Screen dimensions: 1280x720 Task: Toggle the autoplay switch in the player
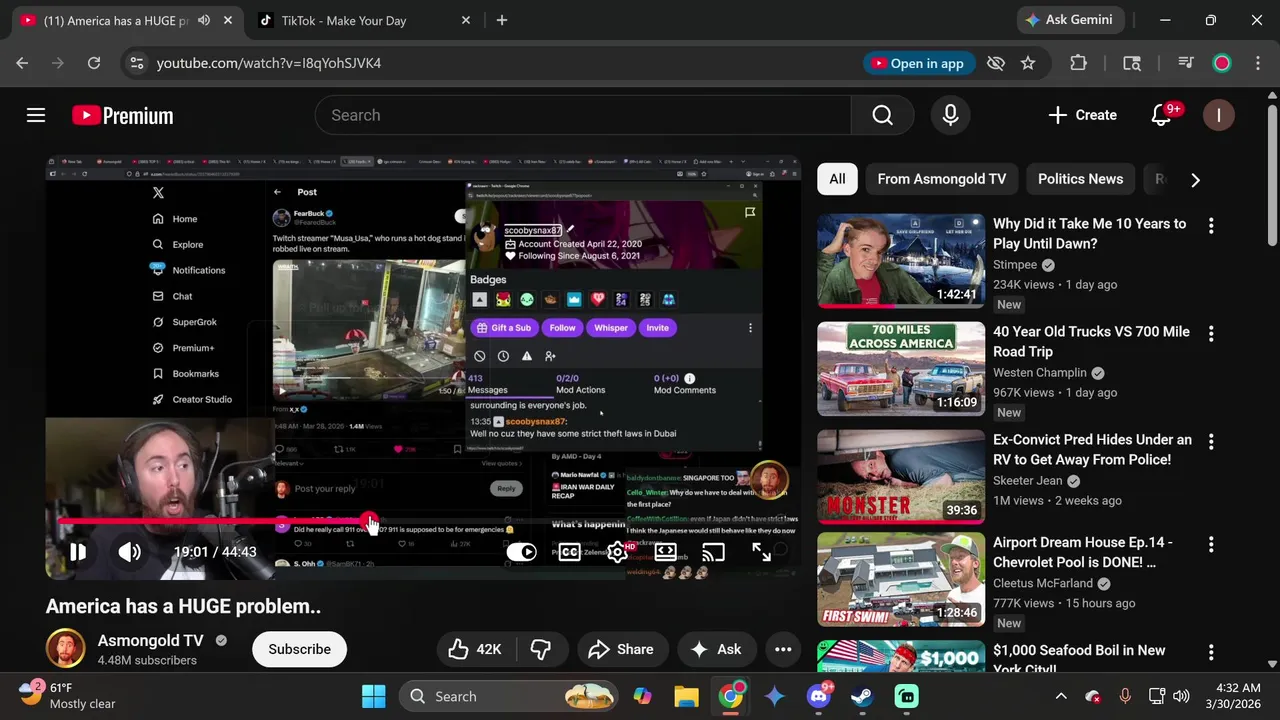(x=521, y=552)
